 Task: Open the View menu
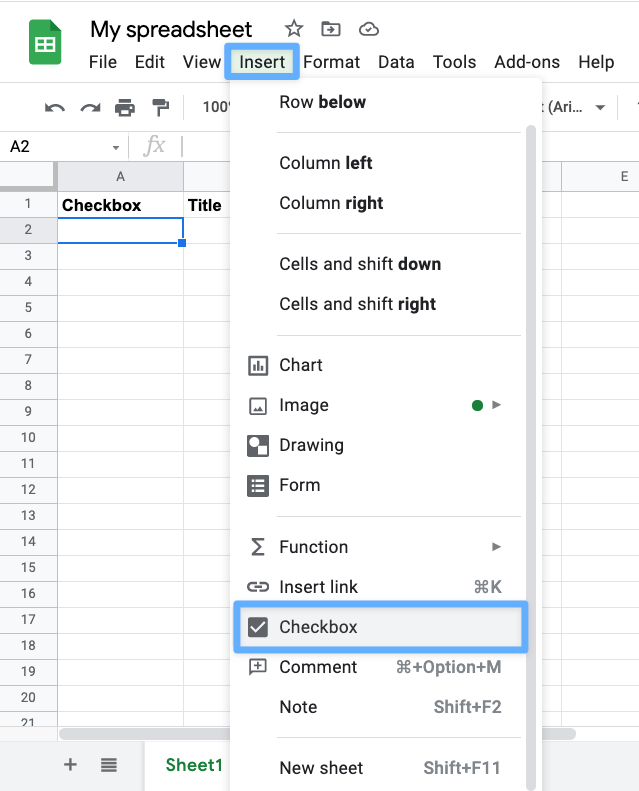pos(202,62)
